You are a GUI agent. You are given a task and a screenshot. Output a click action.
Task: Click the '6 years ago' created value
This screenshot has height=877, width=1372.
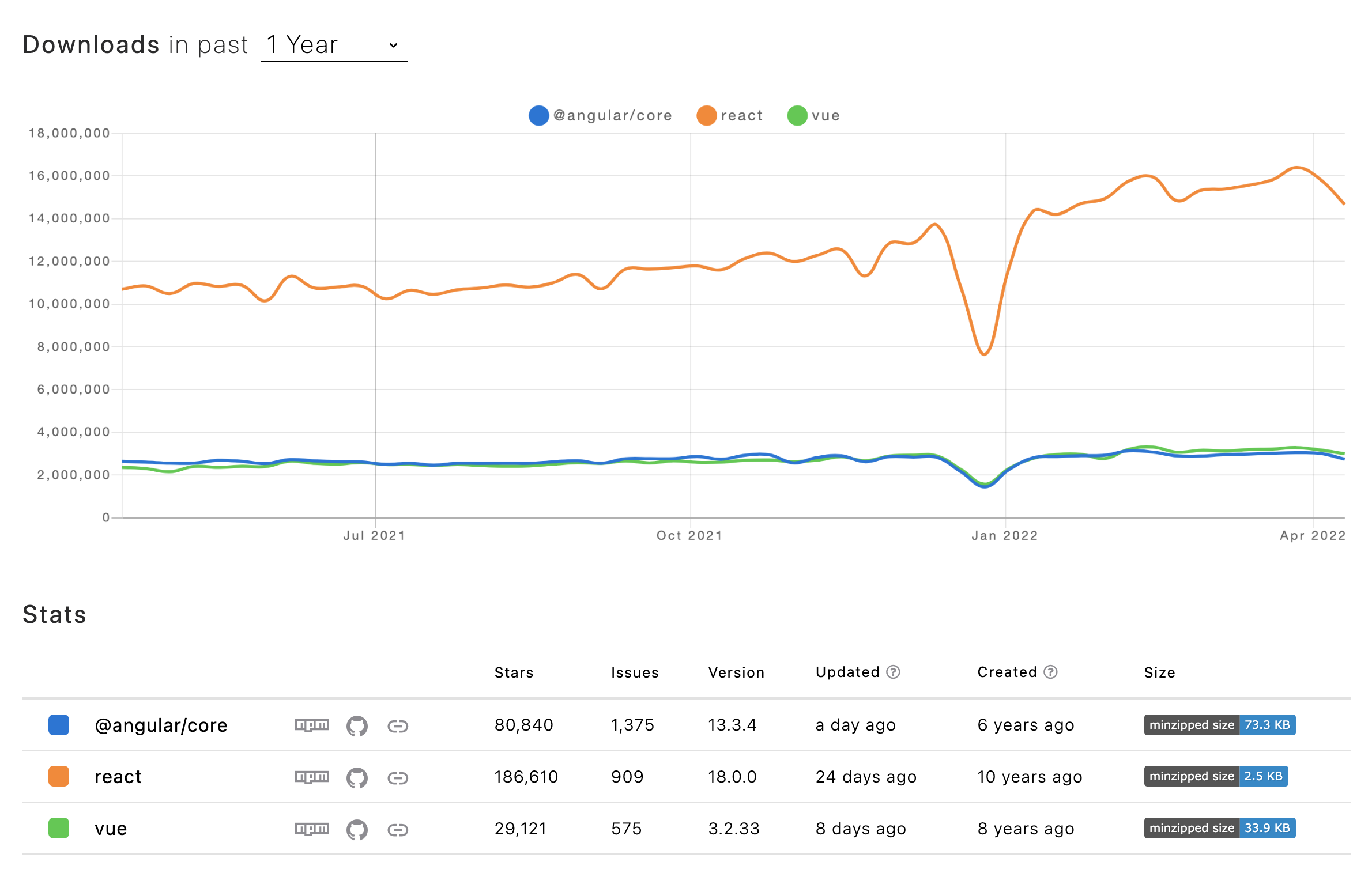pyautogui.click(x=1026, y=725)
